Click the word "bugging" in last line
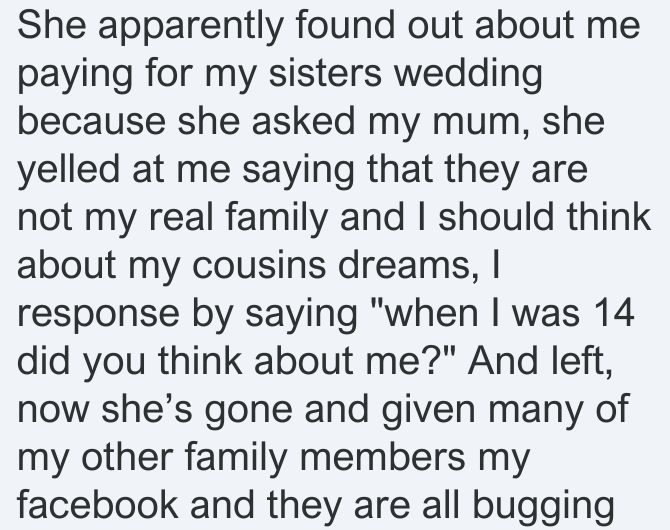Image resolution: width=670 pixels, height=530 pixels. pos(543,507)
